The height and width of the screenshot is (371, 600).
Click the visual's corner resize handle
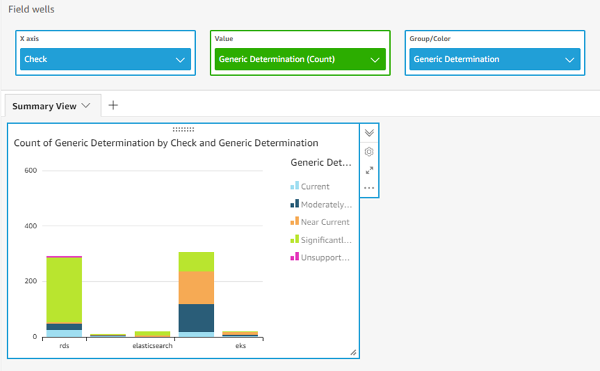click(x=353, y=353)
